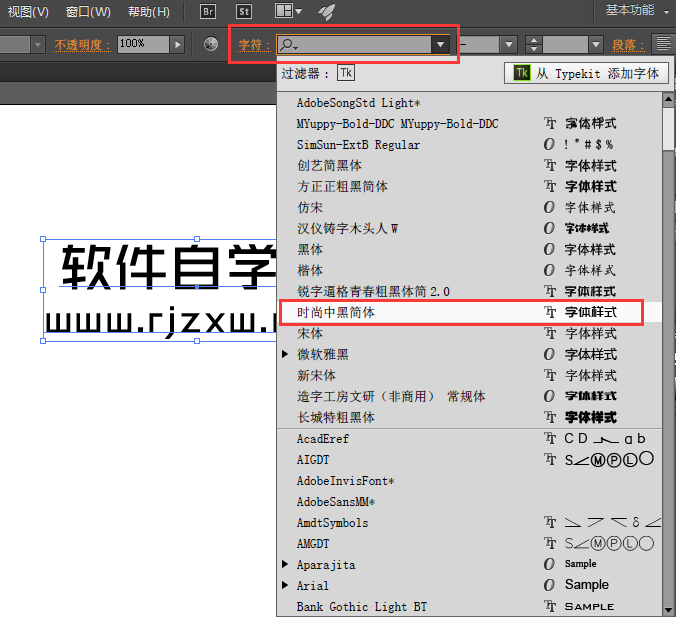Click the GPU performance rocket icon
Screen dimensions: 676x617
tap(326, 11)
